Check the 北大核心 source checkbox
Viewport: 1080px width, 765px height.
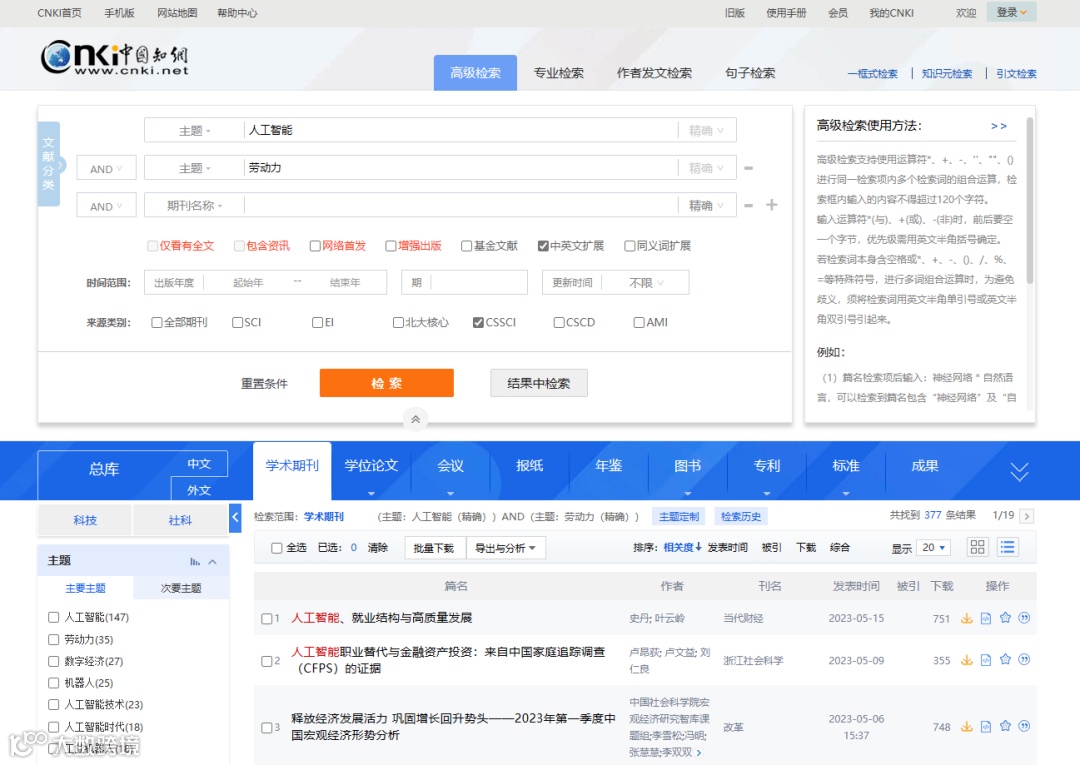tap(398, 322)
